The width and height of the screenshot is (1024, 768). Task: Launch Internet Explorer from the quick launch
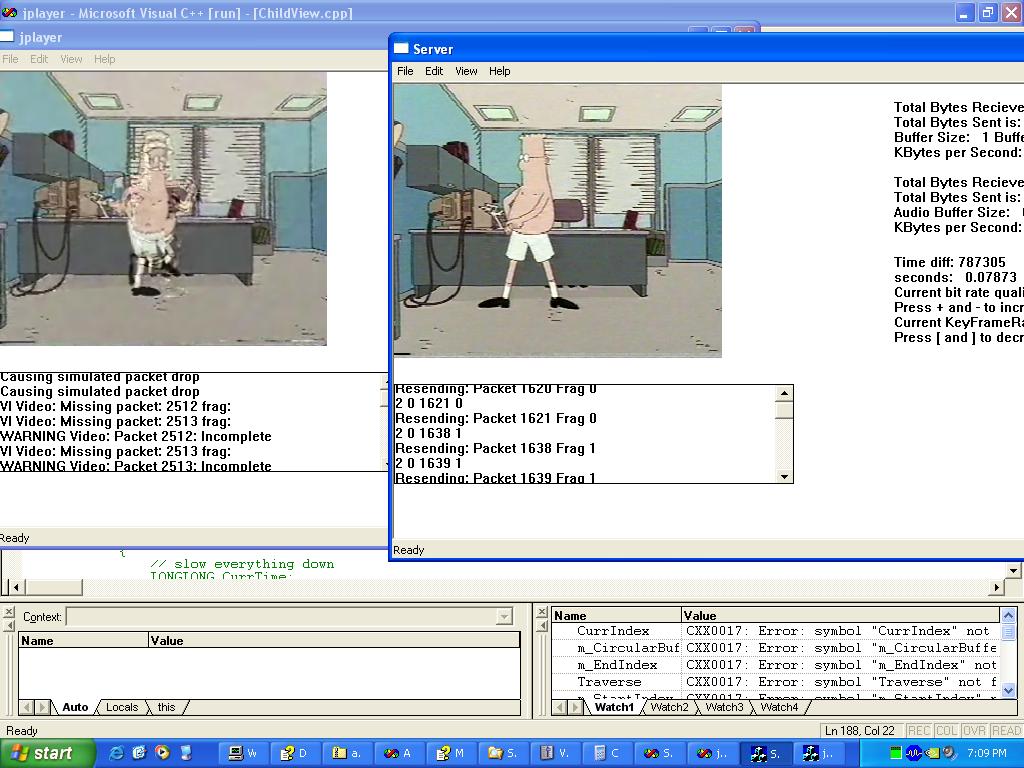click(x=117, y=753)
